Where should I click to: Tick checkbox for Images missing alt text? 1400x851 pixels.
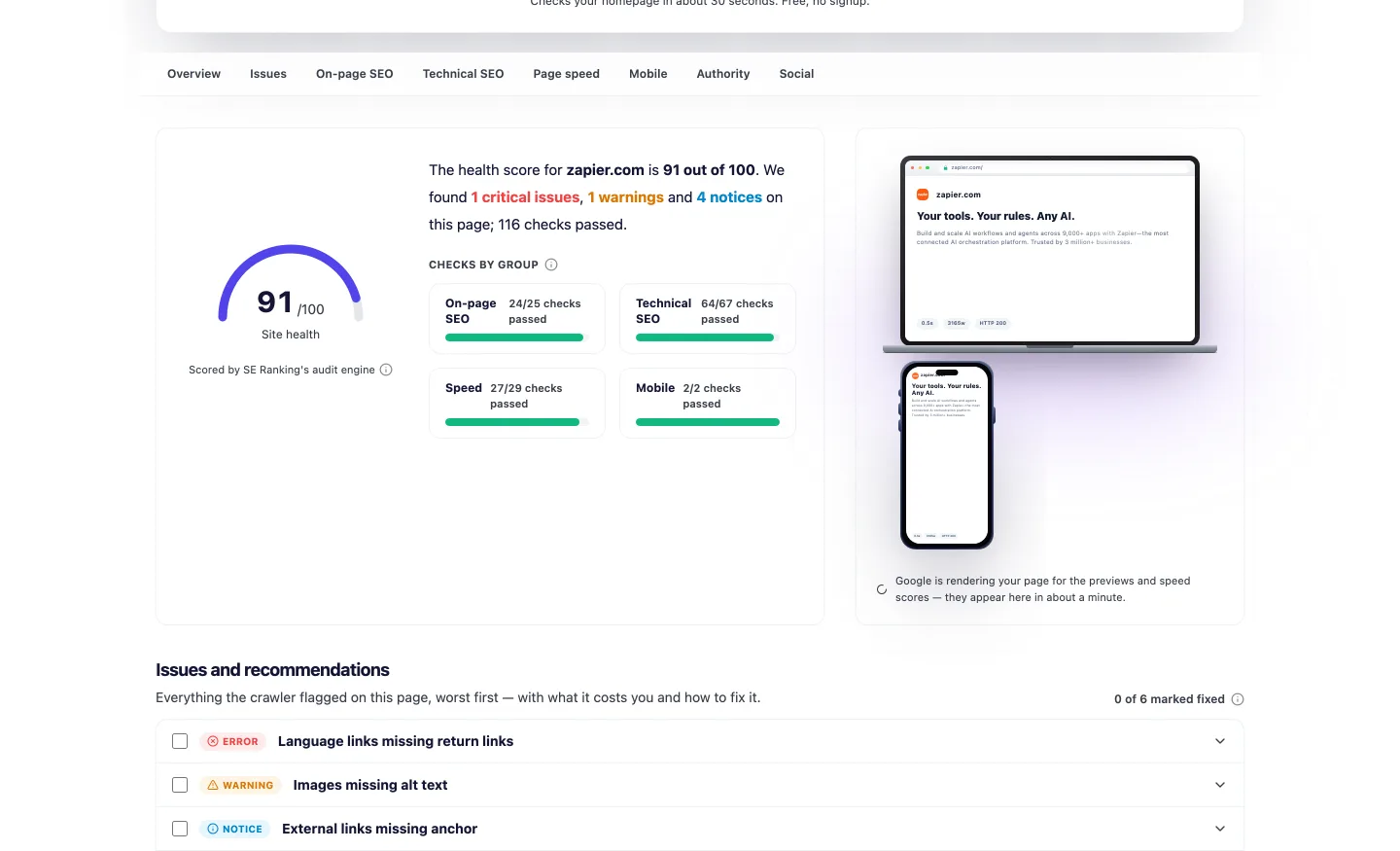(x=180, y=785)
